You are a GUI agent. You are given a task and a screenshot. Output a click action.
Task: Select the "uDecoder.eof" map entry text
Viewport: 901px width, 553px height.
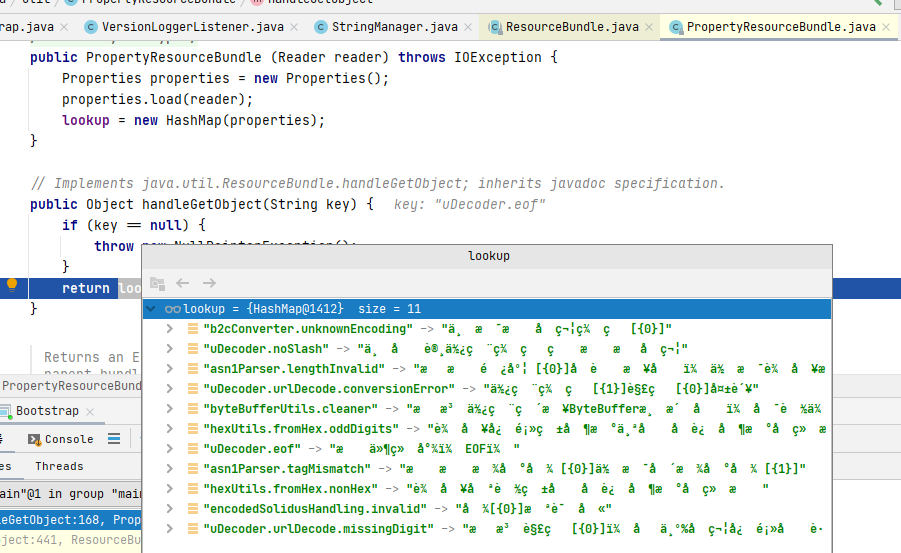(252, 448)
